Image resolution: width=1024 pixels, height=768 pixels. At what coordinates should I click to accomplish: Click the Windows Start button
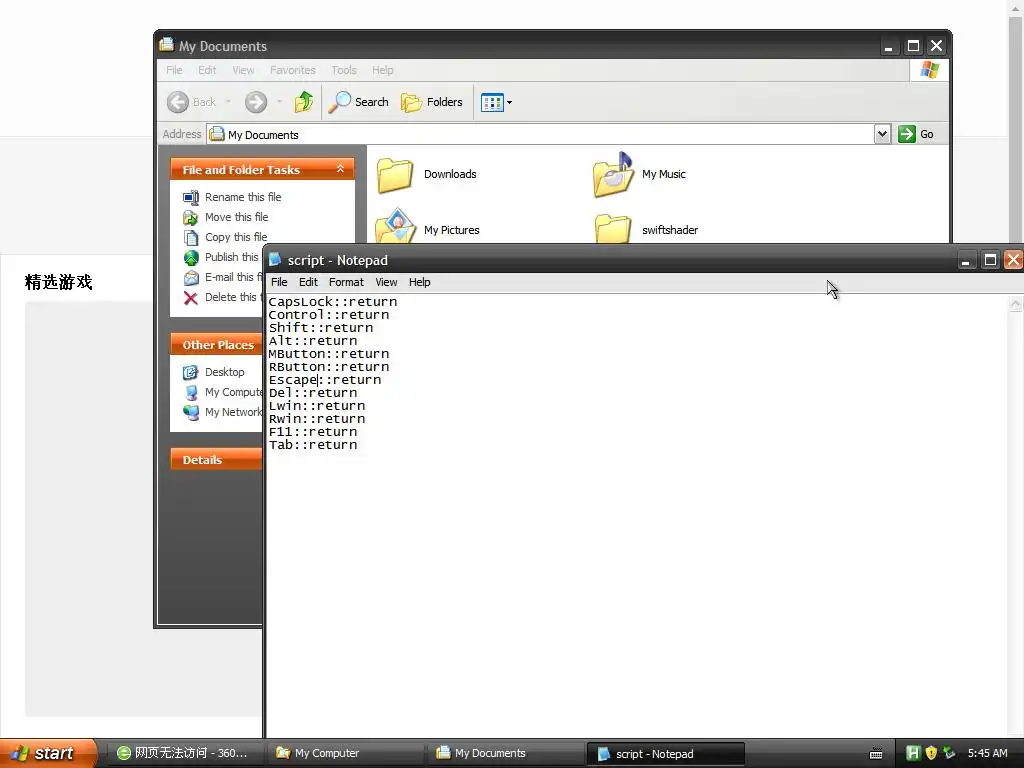click(x=48, y=753)
